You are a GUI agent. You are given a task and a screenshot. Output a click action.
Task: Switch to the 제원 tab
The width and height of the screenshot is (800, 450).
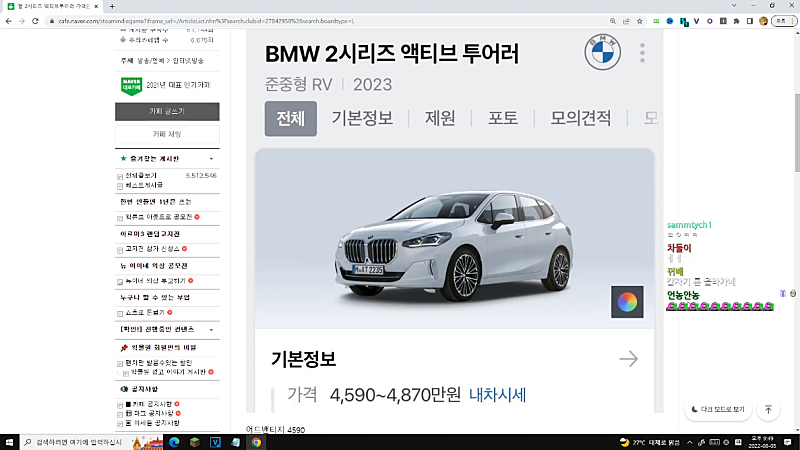[x=440, y=118]
